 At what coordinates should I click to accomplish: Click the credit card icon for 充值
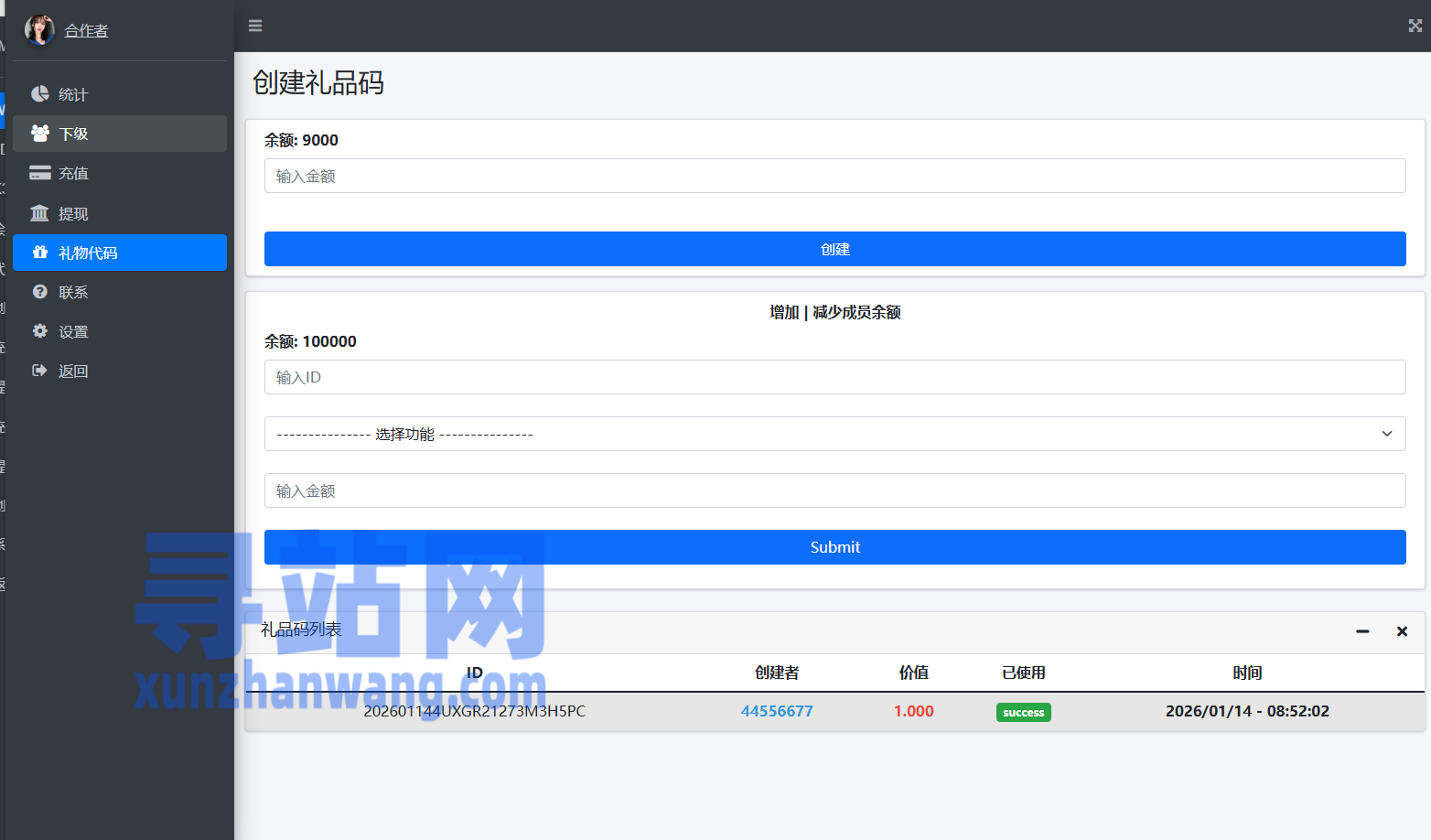pyautogui.click(x=39, y=173)
